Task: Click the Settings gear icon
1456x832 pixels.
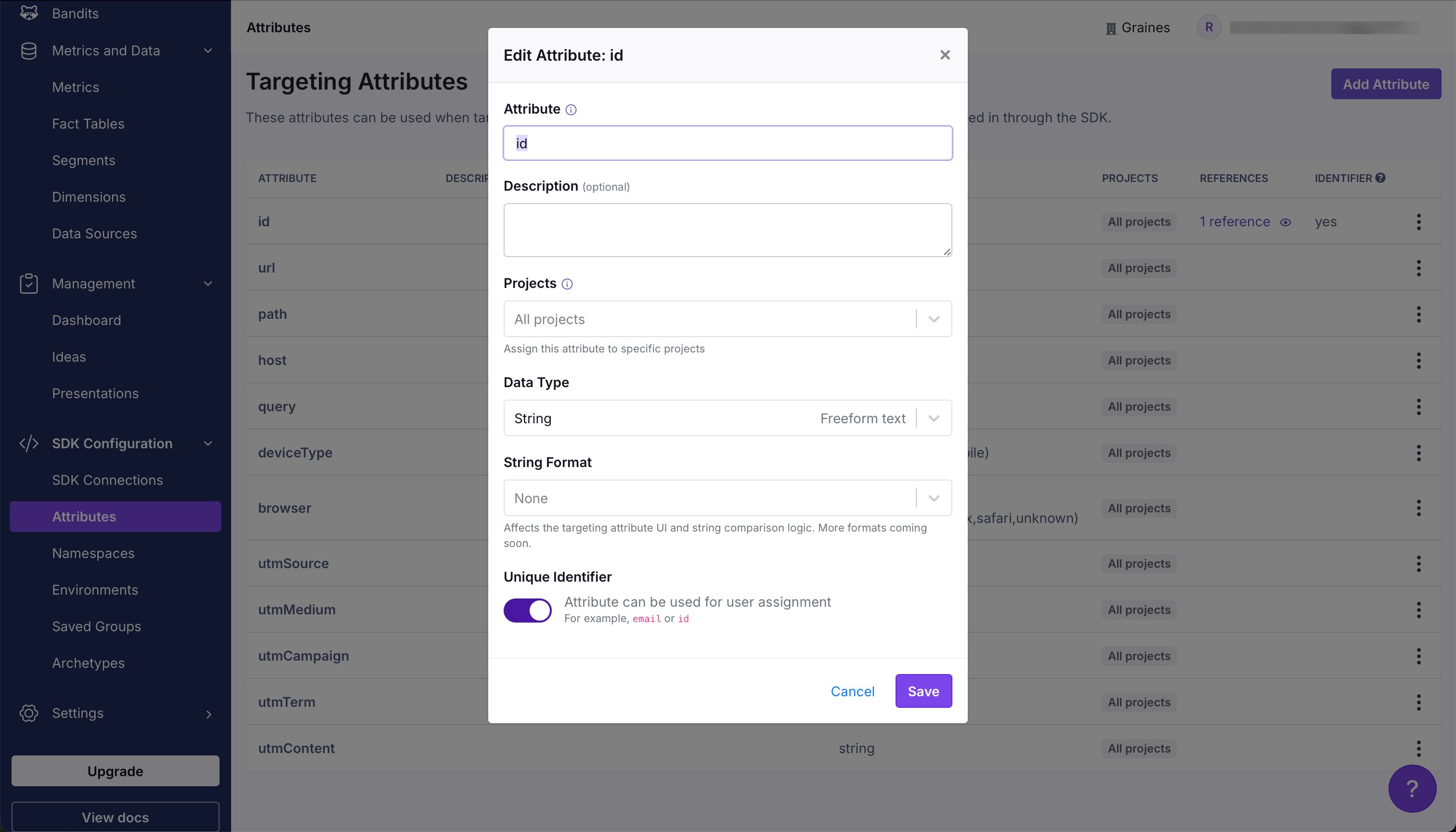Action: [x=29, y=713]
